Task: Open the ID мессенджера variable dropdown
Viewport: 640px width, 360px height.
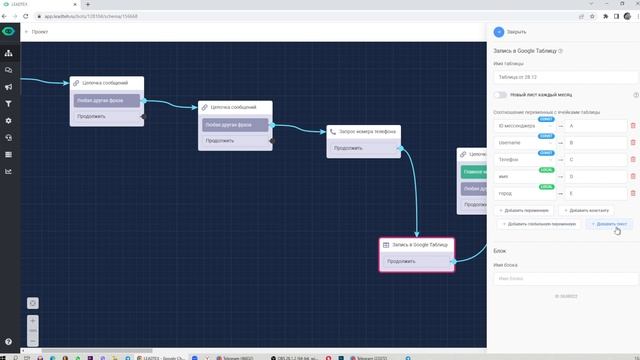Action: (x=524, y=126)
